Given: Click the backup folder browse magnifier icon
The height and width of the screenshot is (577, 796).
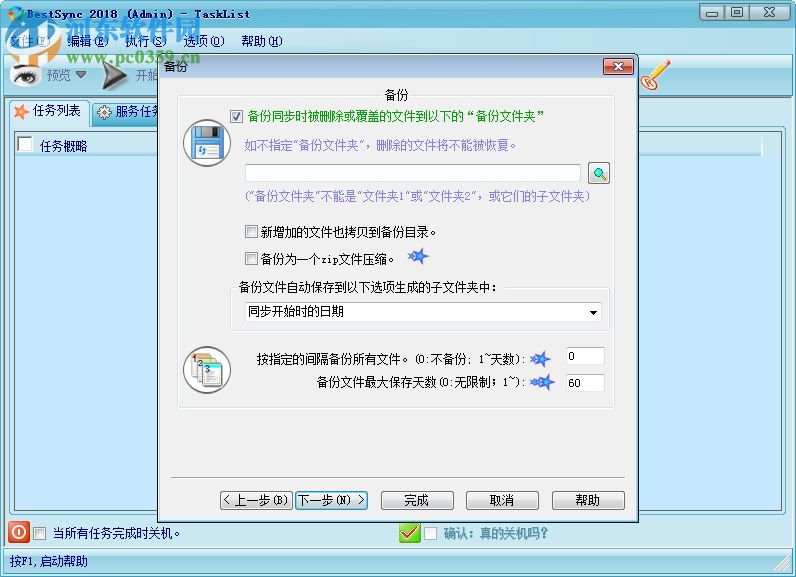Looking at the screenshot, I should (x=599, y=173).
